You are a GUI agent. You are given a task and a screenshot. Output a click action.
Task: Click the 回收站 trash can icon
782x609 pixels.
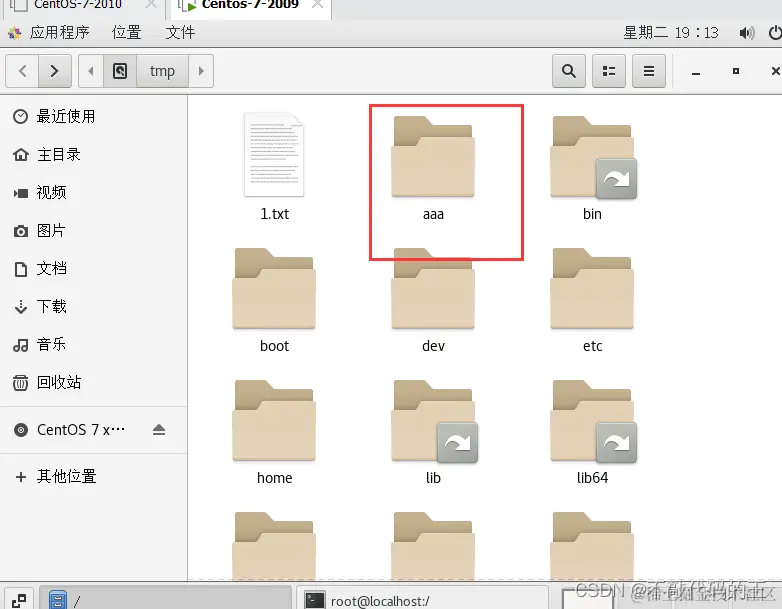(20, 383)
